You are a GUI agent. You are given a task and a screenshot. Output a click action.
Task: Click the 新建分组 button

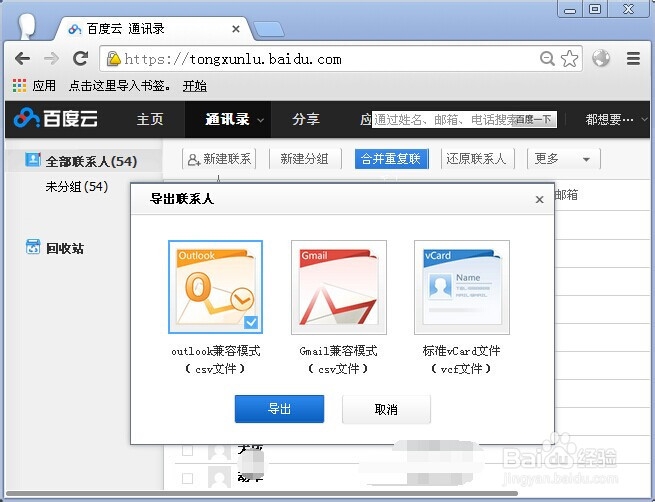pyautogui.click(x=305, y=159)
